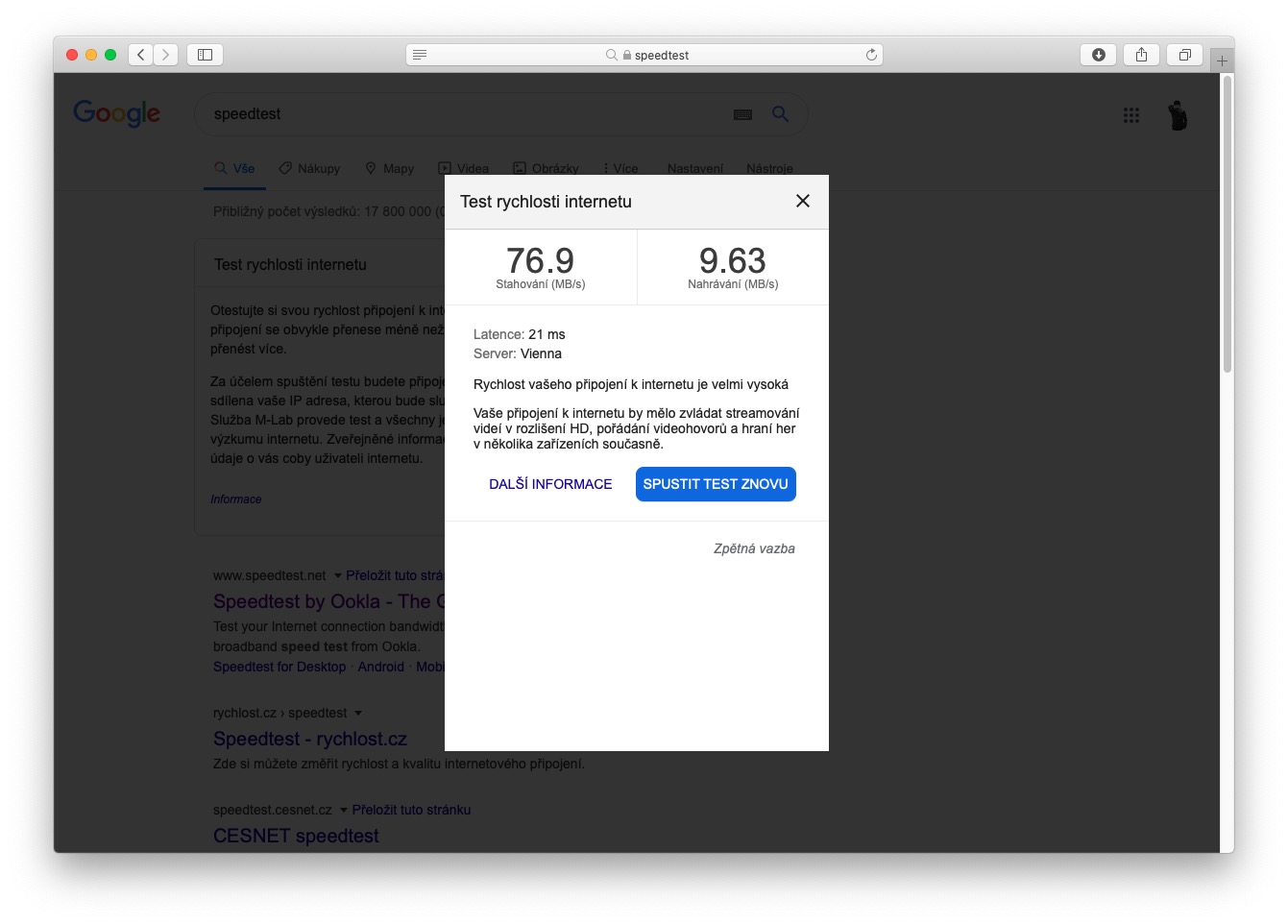1288x924 pixels.
Task: Expand dropdown arrow next to rychlost.cz result
Action: click(x=358, y=713)
